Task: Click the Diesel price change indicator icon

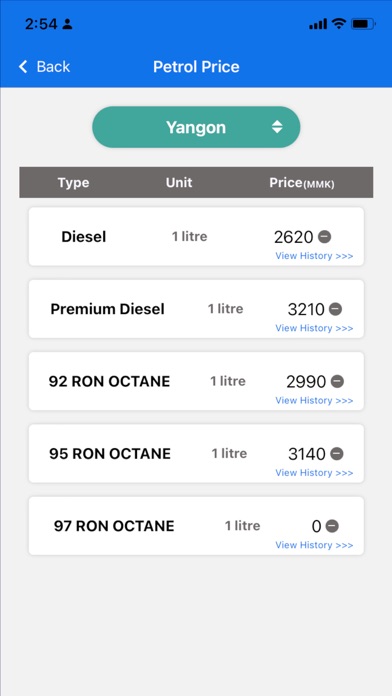Action: tap(325, 237)
